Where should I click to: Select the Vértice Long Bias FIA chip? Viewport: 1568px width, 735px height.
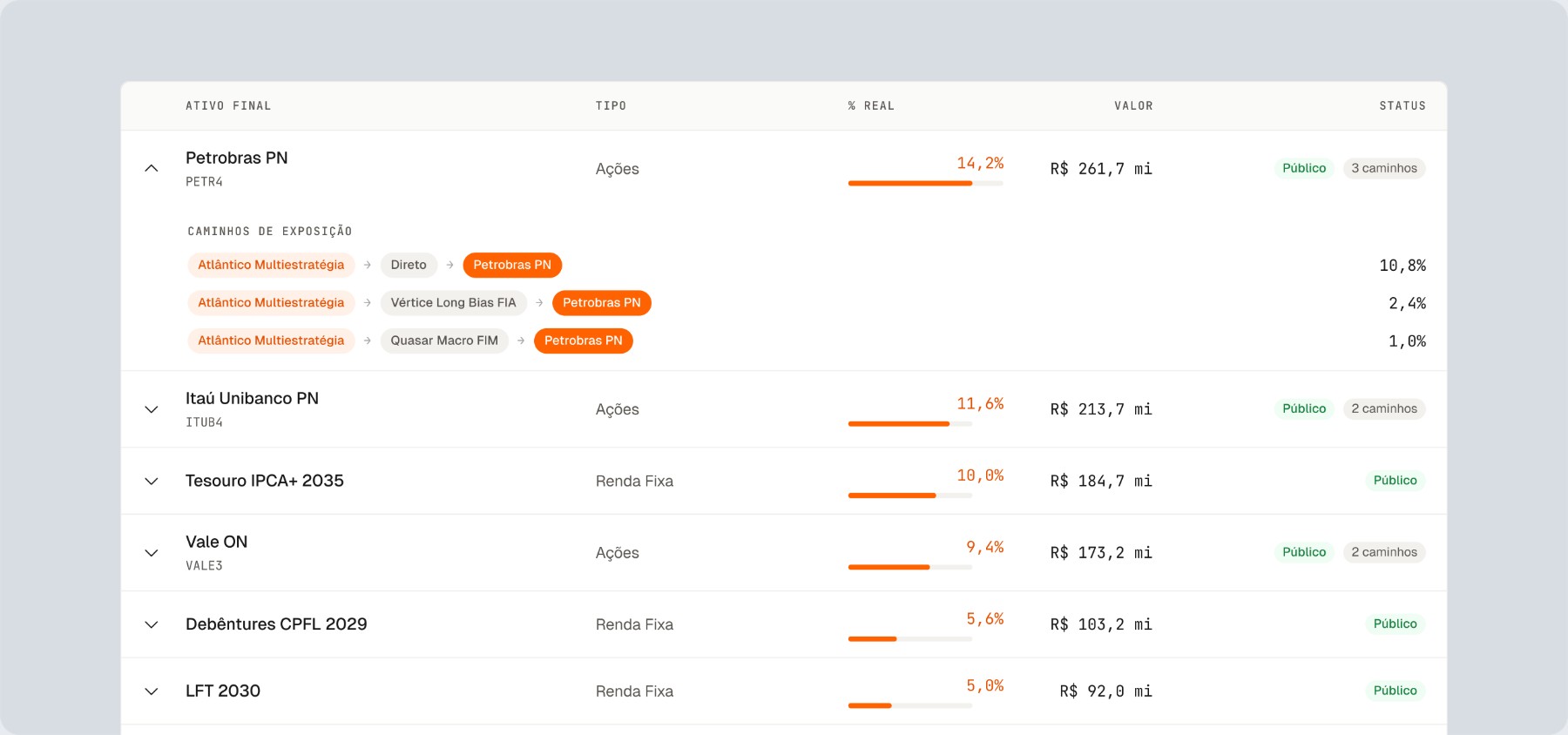tap(453, 303)
